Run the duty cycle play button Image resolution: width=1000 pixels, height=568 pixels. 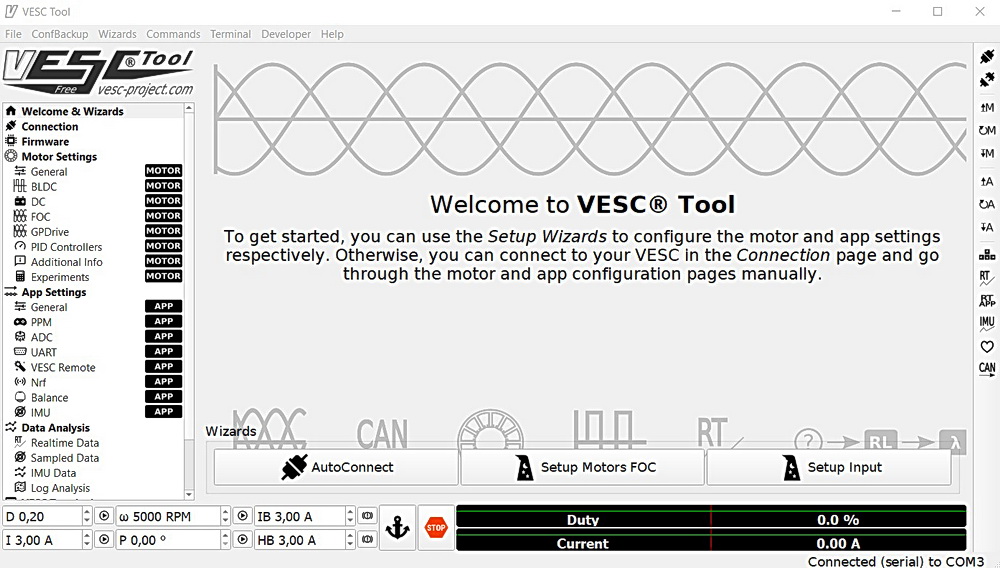[x=104, y=516]
